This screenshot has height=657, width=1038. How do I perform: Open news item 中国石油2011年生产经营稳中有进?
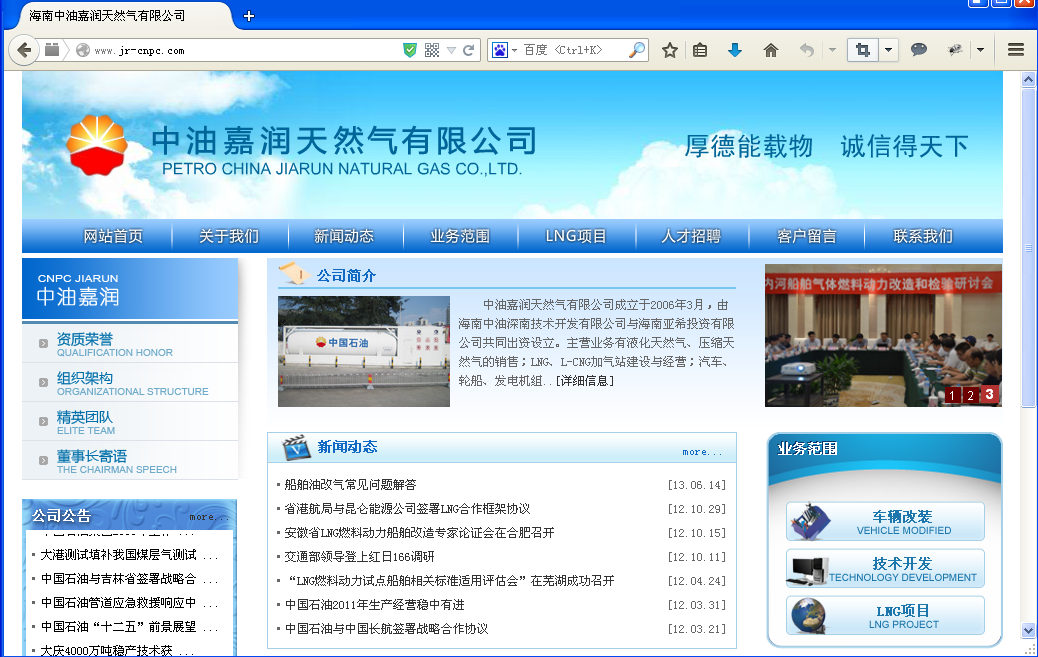[375, 605]
